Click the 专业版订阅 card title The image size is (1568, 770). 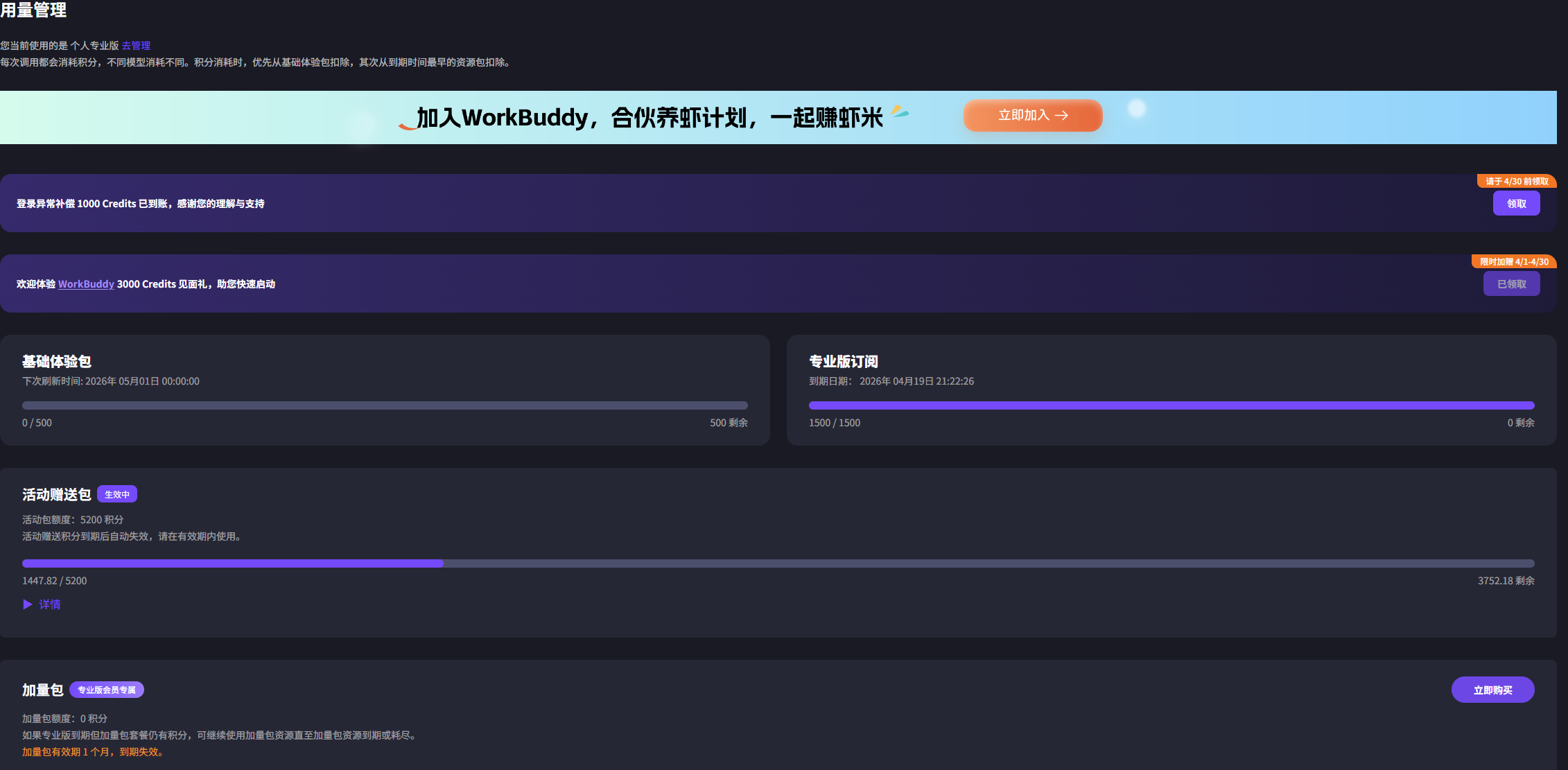[844, 362]
